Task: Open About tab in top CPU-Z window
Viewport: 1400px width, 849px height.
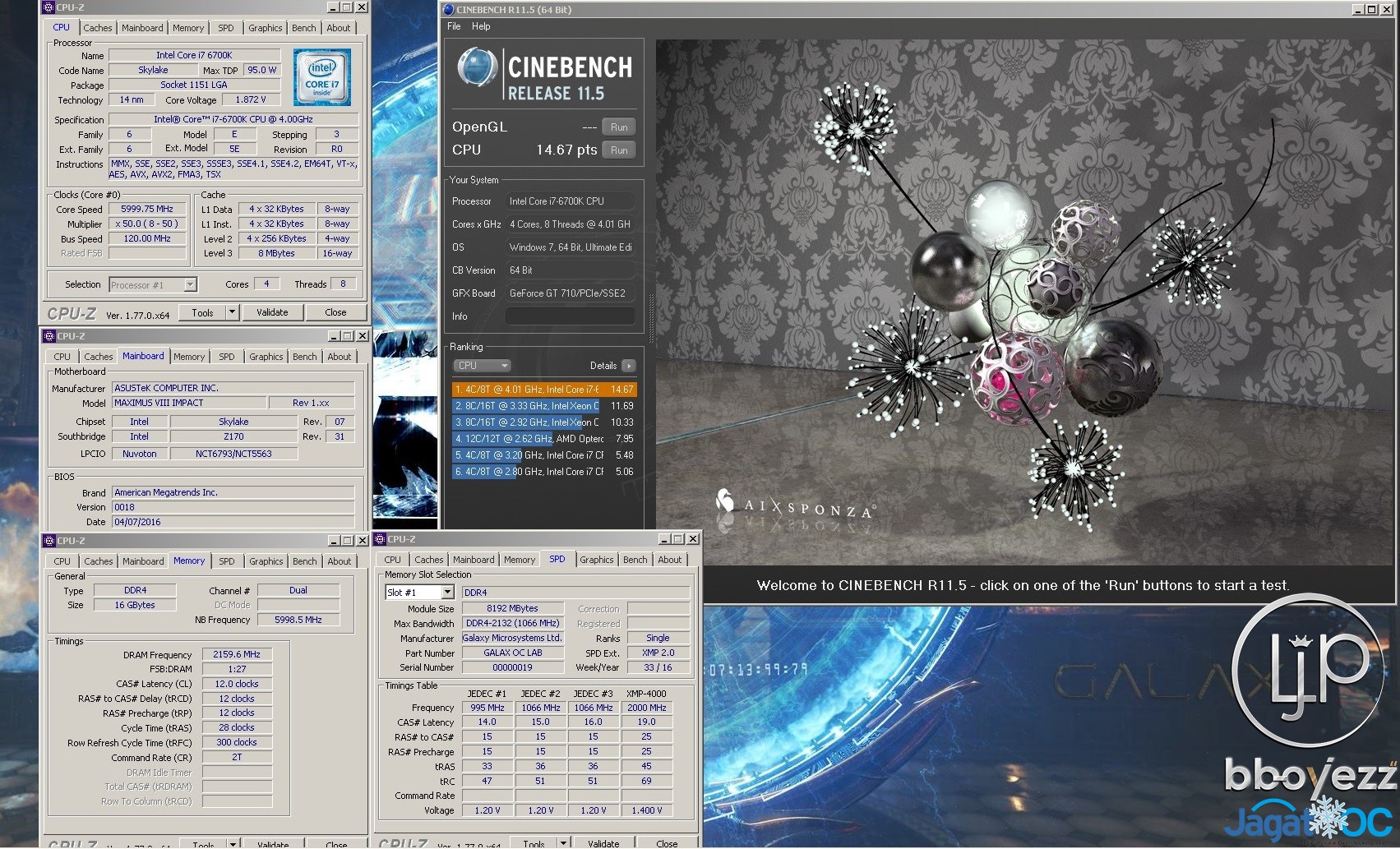Action: (338, 28)
